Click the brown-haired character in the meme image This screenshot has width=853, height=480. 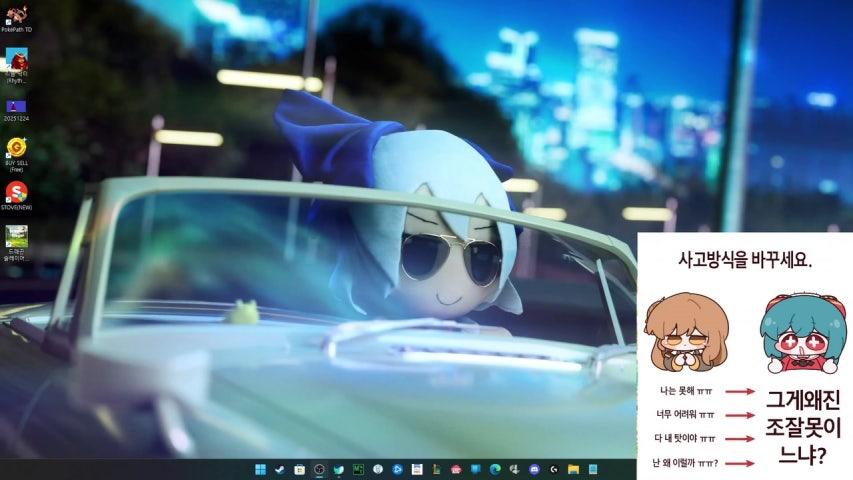click(x=686, y=332)
